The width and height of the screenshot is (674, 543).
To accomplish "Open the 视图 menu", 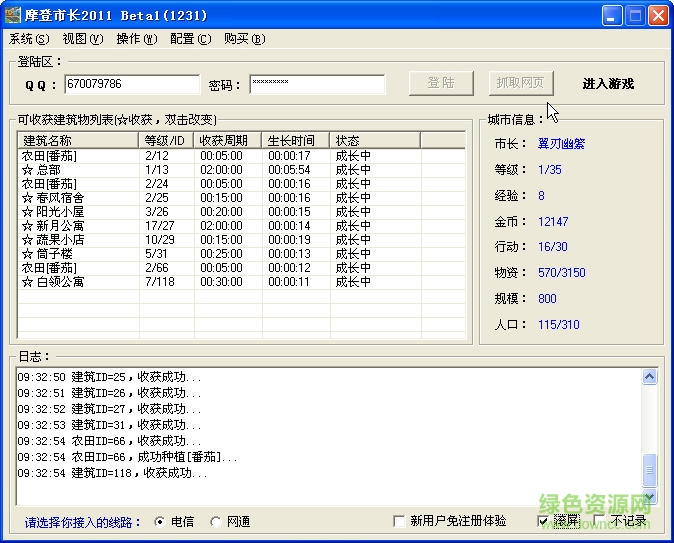I will [x=82, y=39].
